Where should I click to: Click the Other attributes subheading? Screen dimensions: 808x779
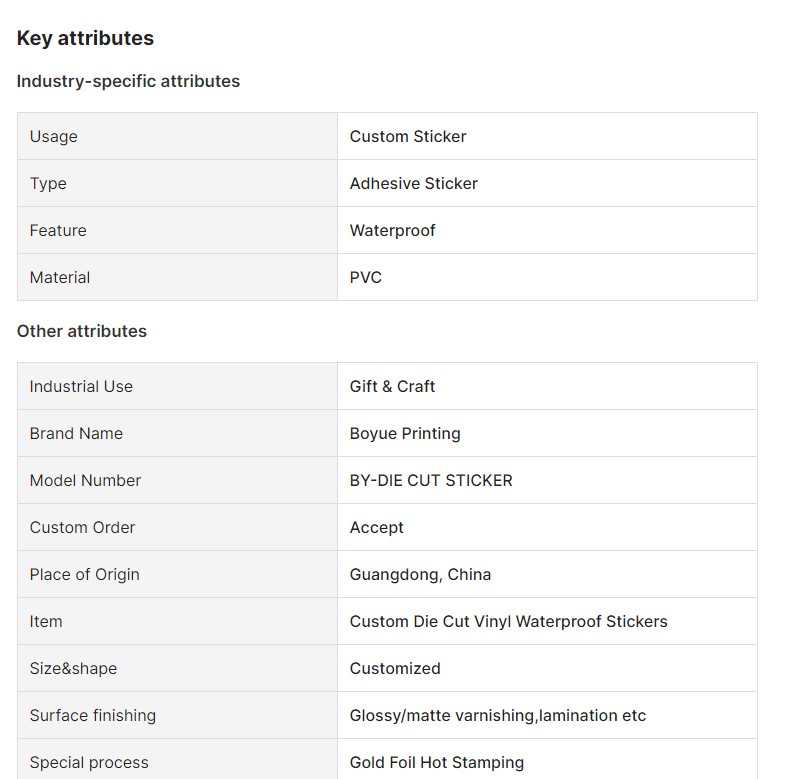82,331
